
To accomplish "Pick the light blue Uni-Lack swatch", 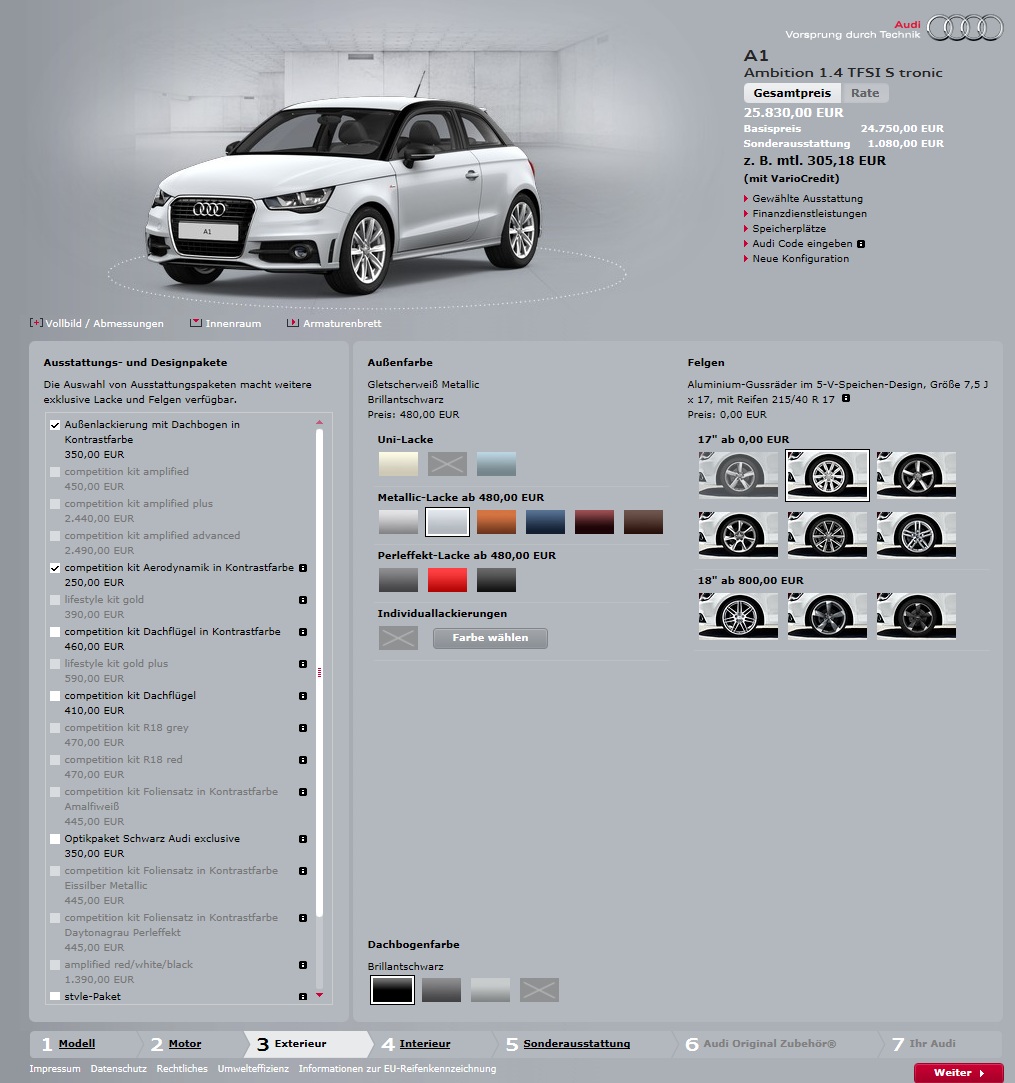I will point(496,464).
